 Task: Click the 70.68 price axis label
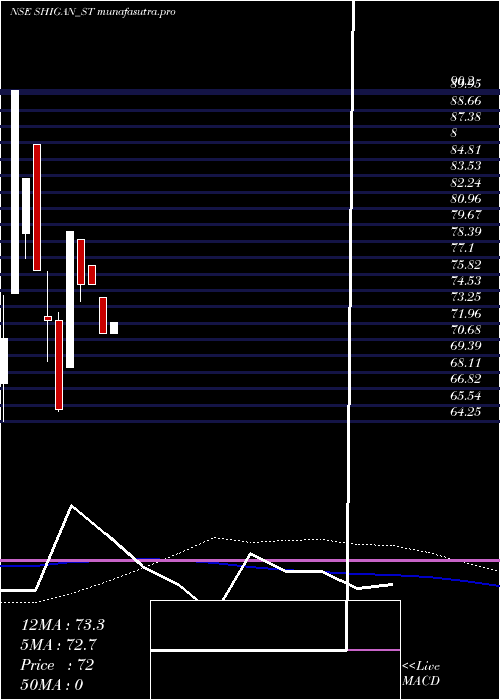coord(466,330)
